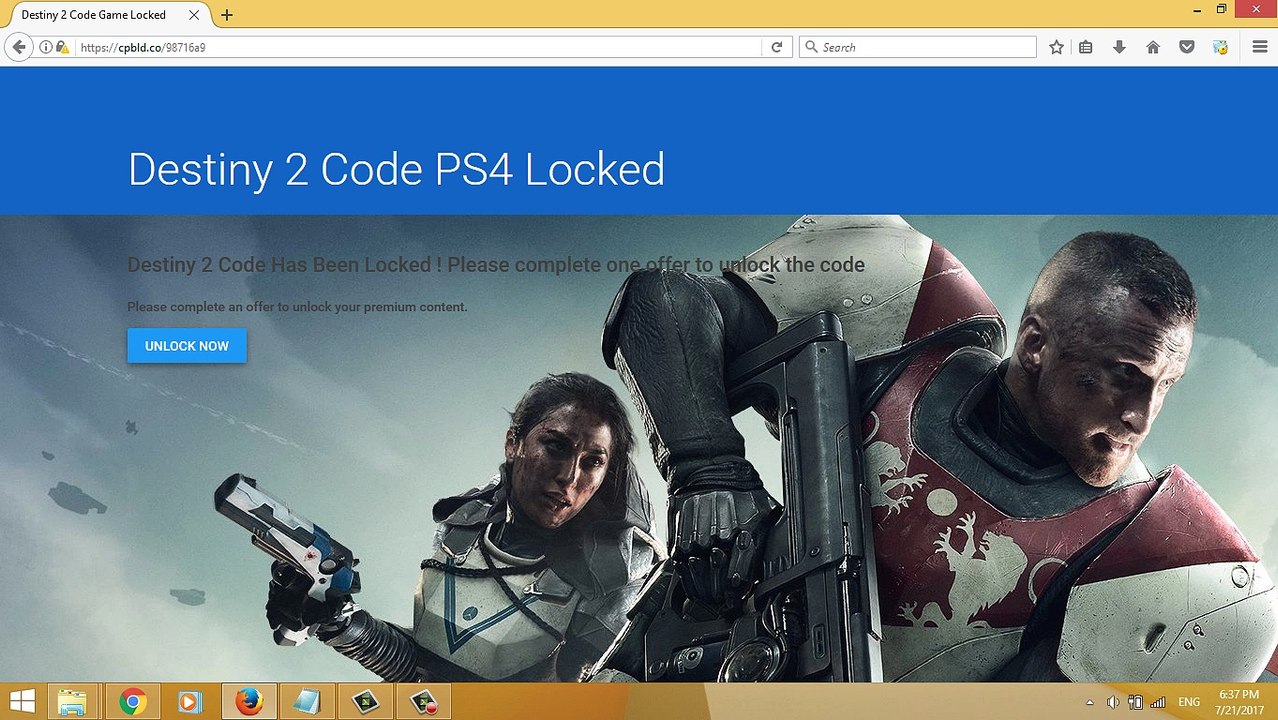1278x720 pixels.
Task: Open Firefox hamburger menu
Action: 1260,47
